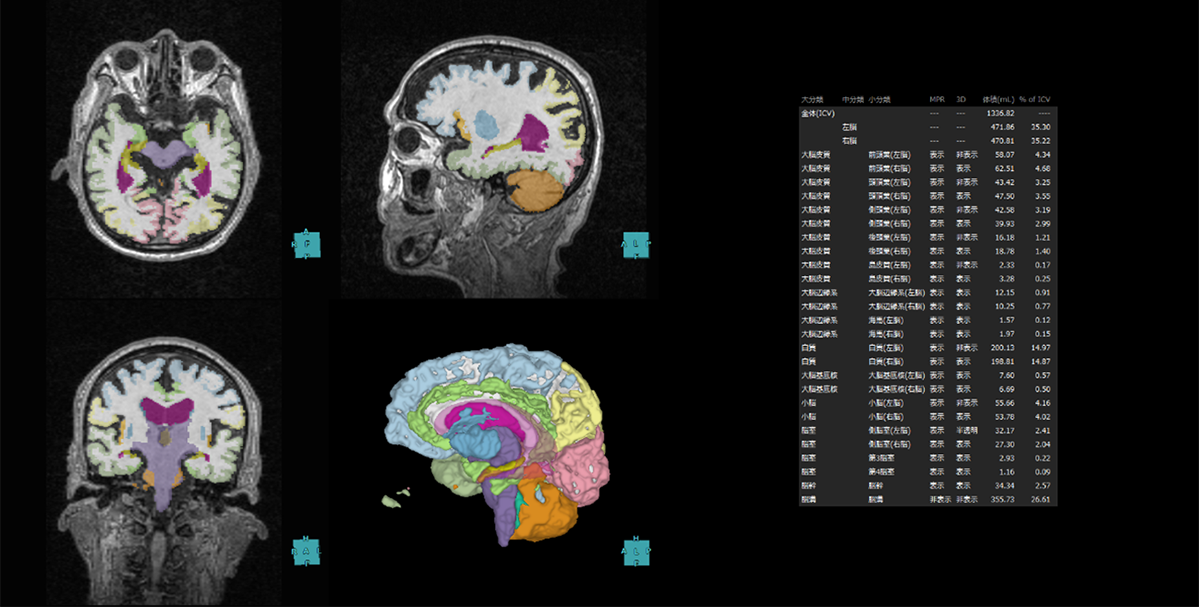
Task: Sort by the 大分類 column header
Action: click(x=811, y=100)
